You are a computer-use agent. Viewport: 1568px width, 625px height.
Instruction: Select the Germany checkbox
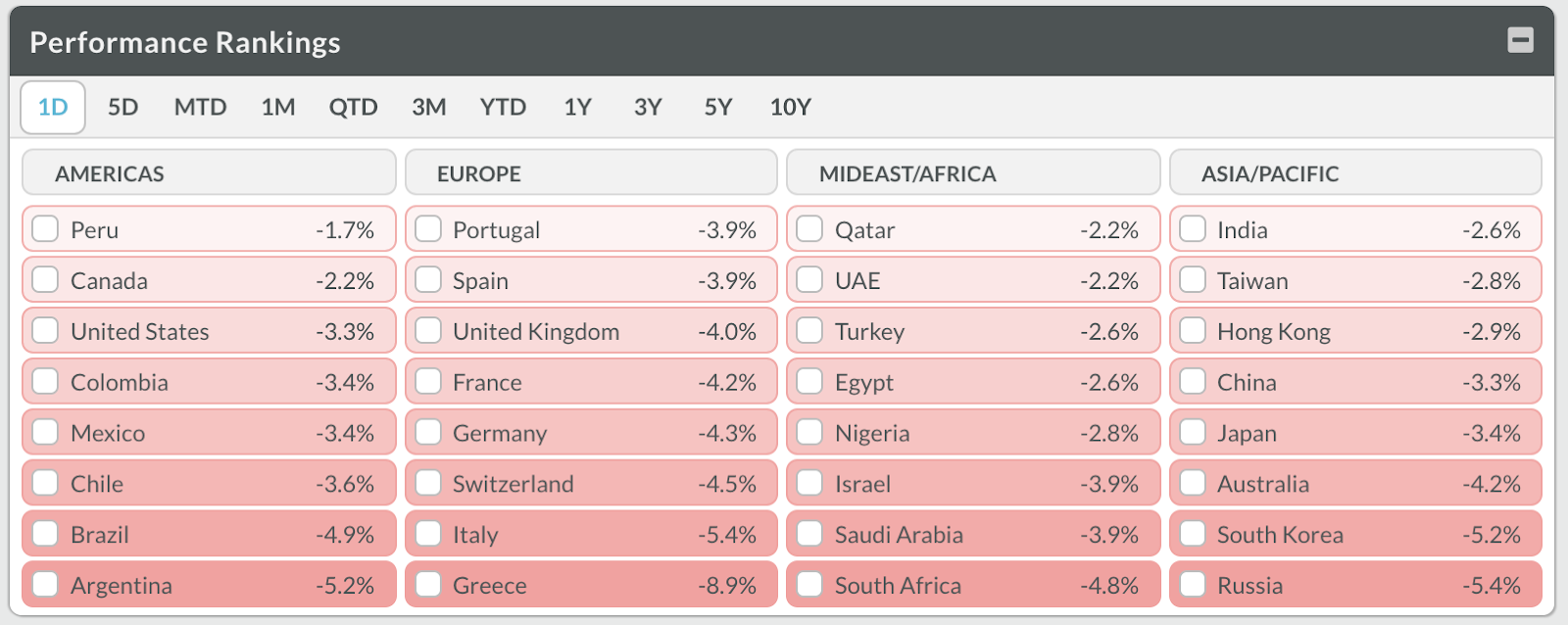point(428,433)
